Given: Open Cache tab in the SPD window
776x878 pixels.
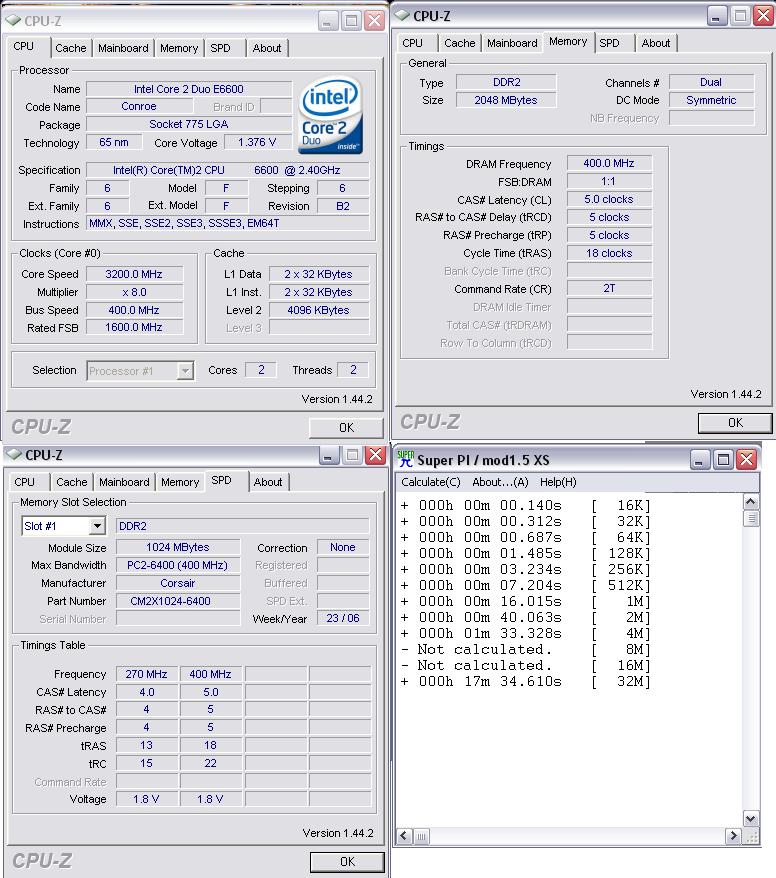Looking at the screenshot, I should (x=72, y=482).
